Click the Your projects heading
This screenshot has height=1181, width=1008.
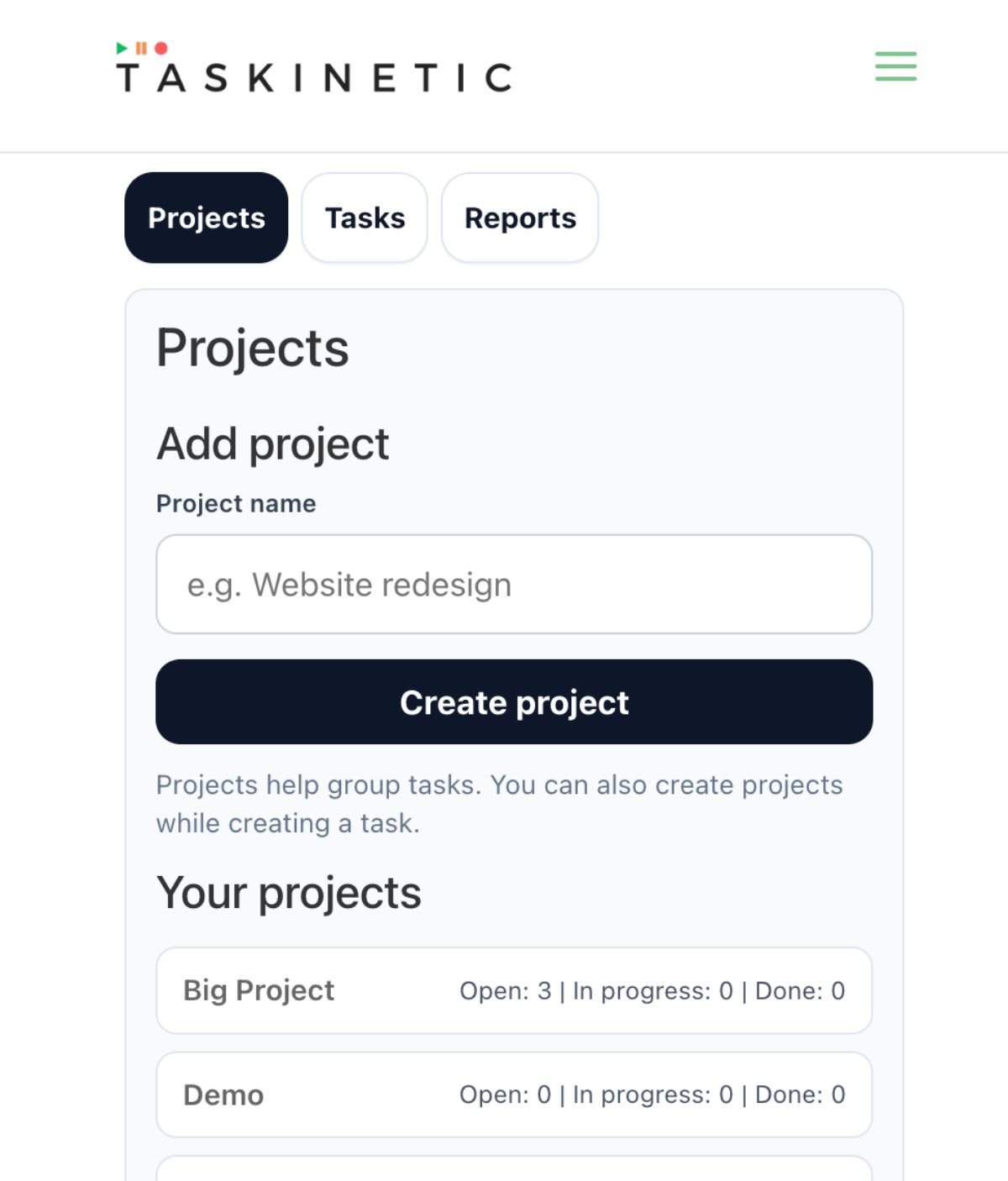289,892
